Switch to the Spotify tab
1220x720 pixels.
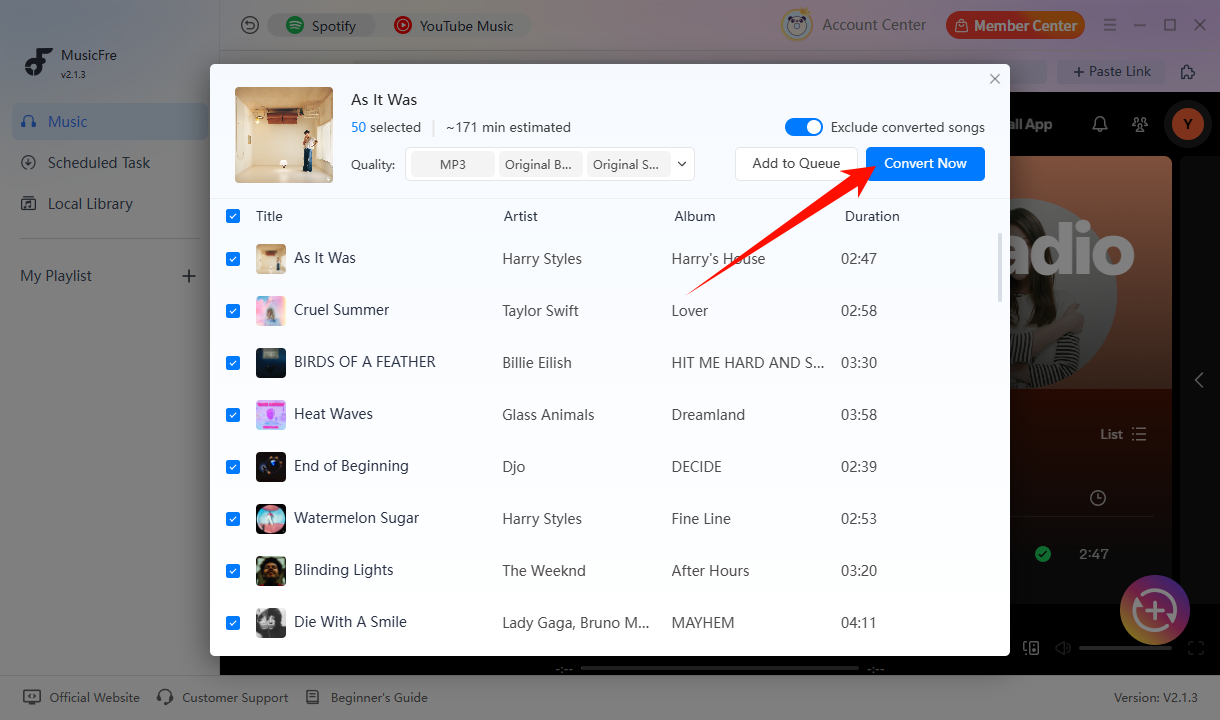pyautogui.click(x=321, y=26)
